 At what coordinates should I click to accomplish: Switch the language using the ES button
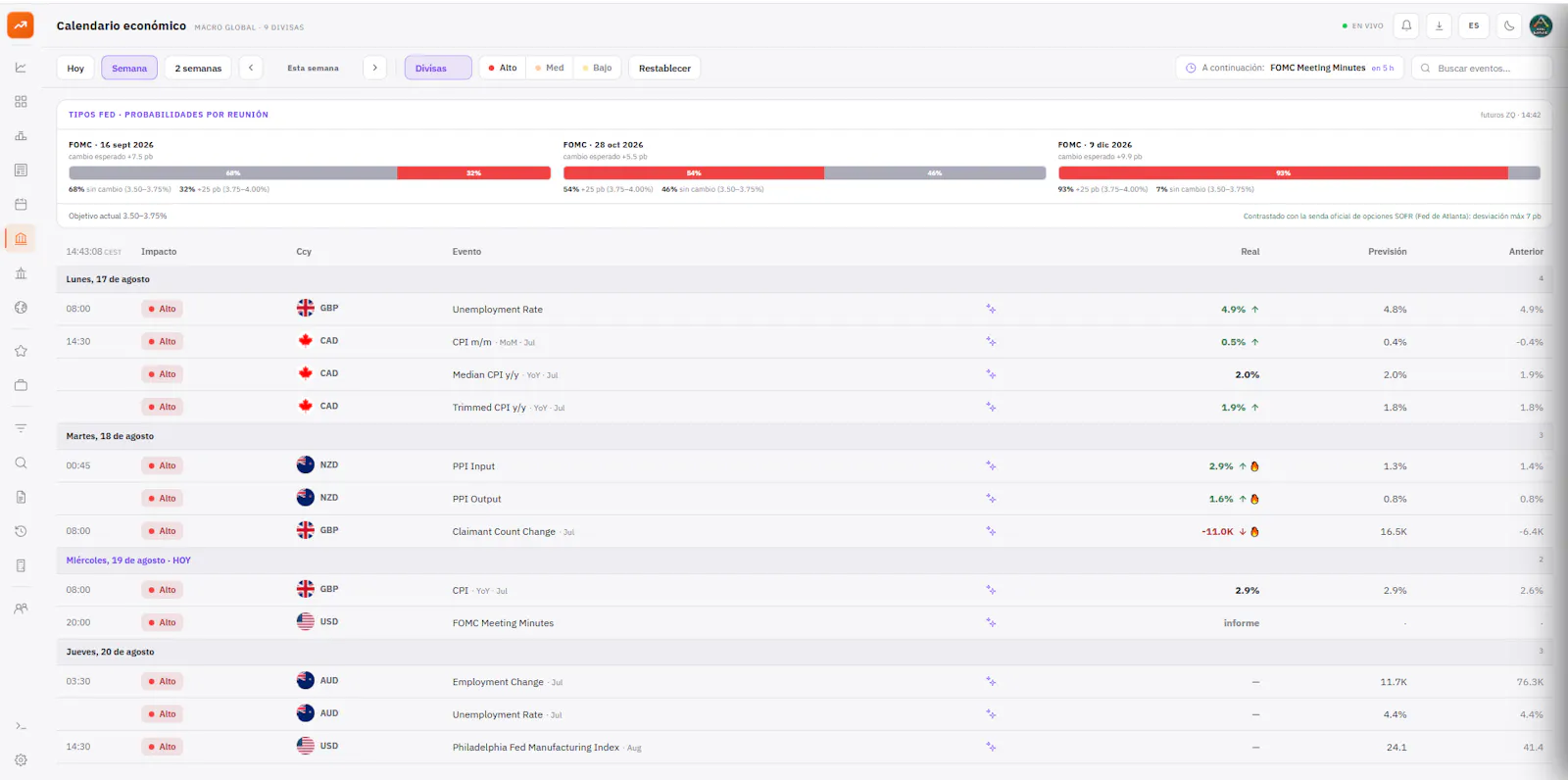(1474, 25)
